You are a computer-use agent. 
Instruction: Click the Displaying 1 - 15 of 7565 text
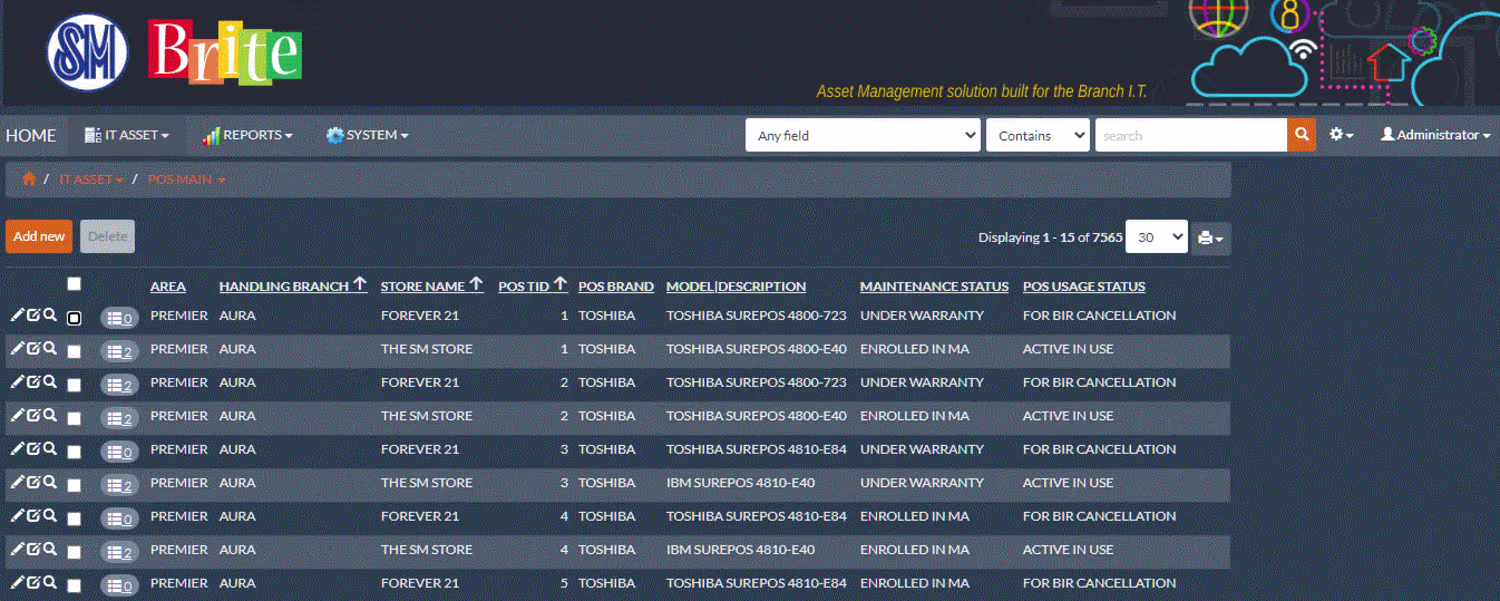pyautogui.click(x=1050, y=237)
